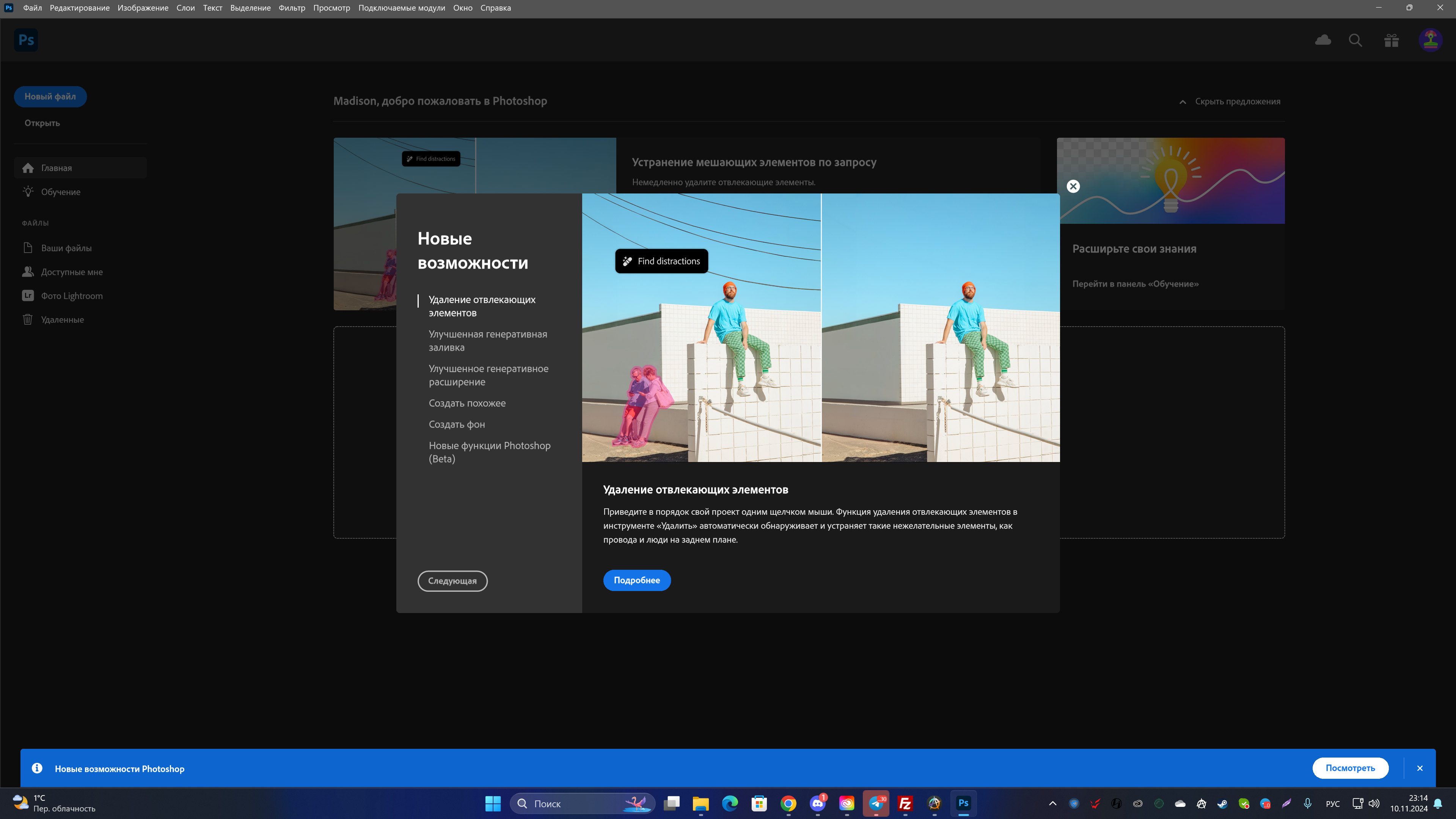The height and width of the screenshot is (819, 1456).
Task: Click РУС language indicator
Action: coord(1333,803)
